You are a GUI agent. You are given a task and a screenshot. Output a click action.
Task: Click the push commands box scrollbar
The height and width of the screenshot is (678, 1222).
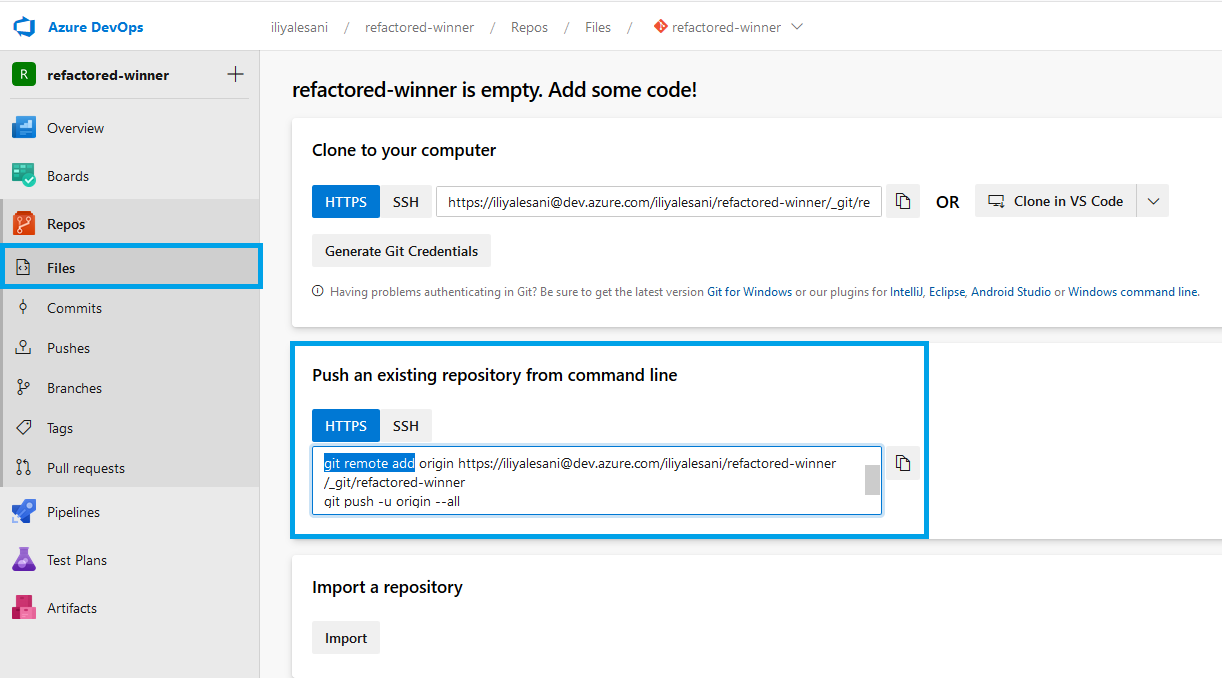click(x=873, y=480)
